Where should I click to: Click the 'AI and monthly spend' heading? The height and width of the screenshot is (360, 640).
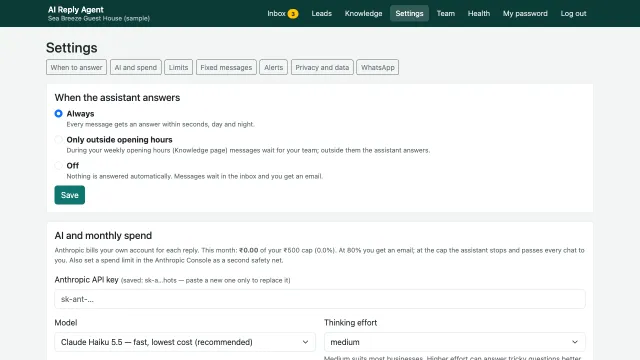click(x=103, y=236)
